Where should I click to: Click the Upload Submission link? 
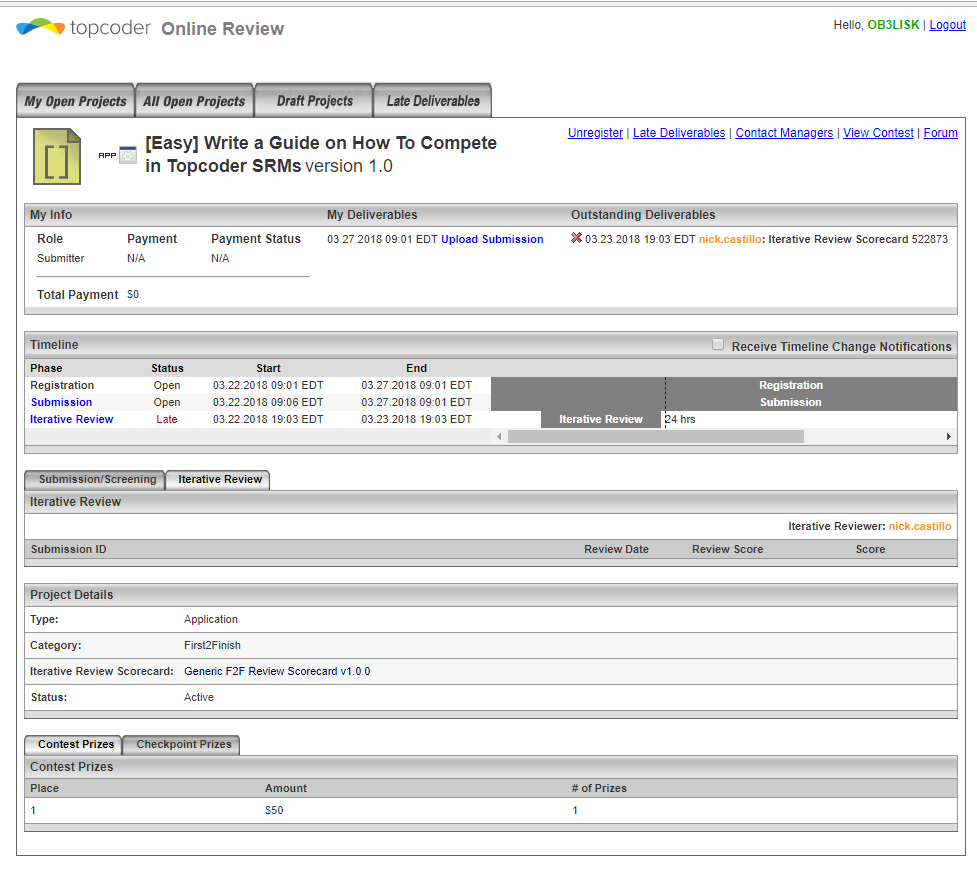492,239
